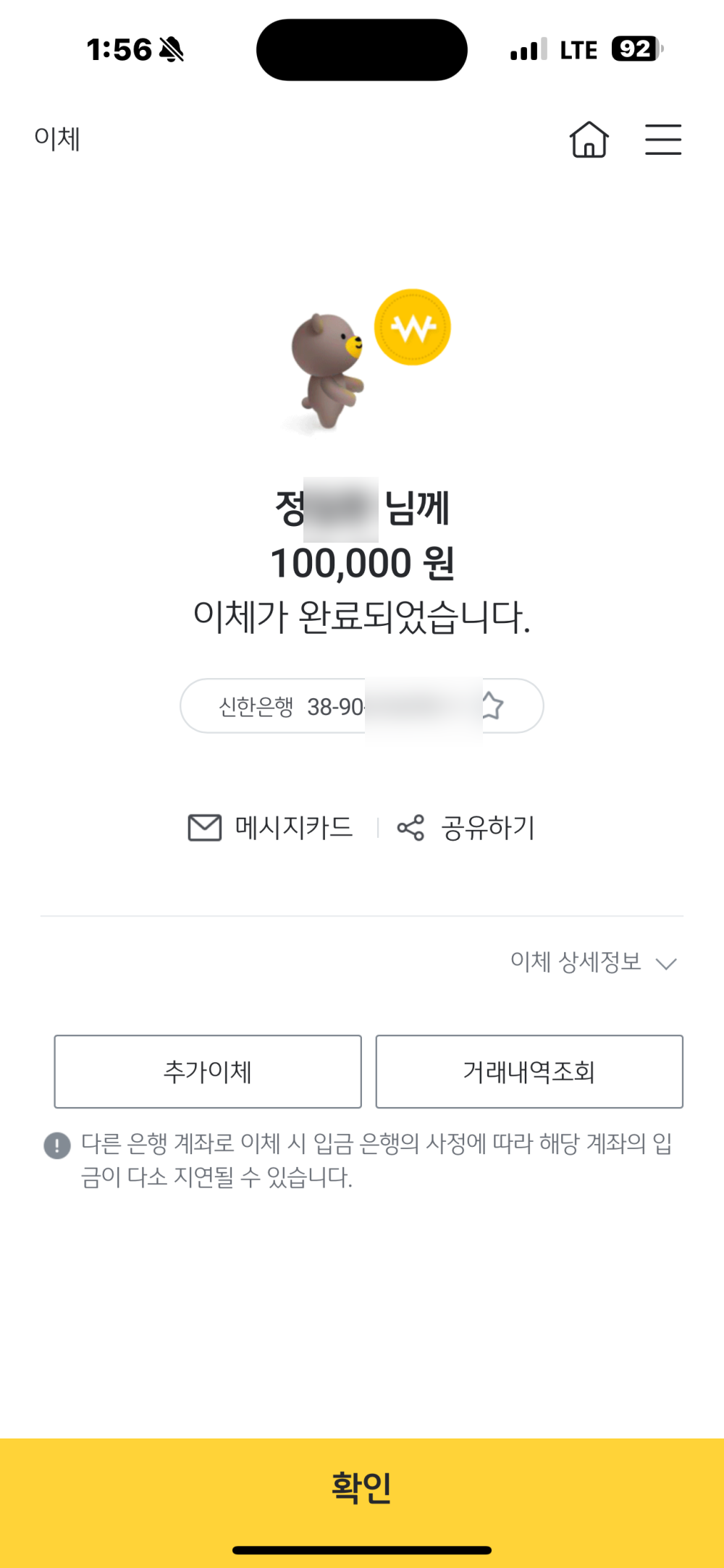Tap the envelope message card icon
Screen dimensions: 724x1568
click(x=205, y=828)
